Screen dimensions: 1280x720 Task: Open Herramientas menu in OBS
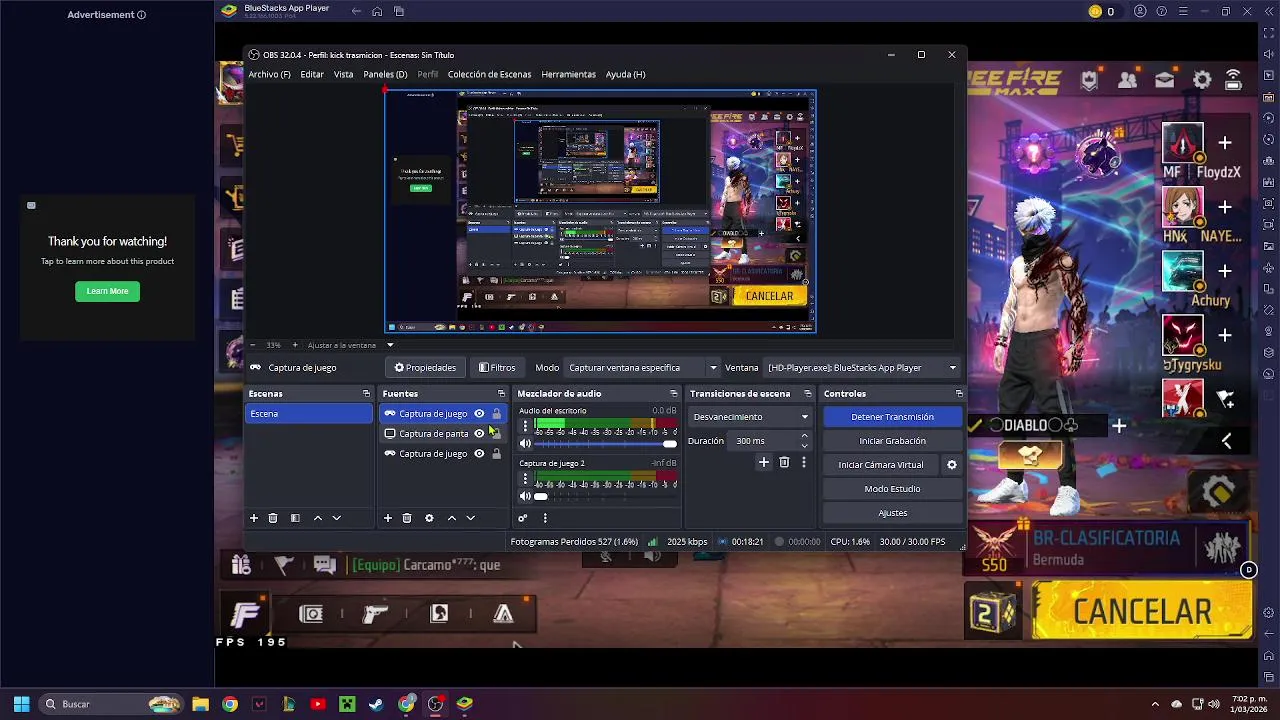click(x=568, y=74)
